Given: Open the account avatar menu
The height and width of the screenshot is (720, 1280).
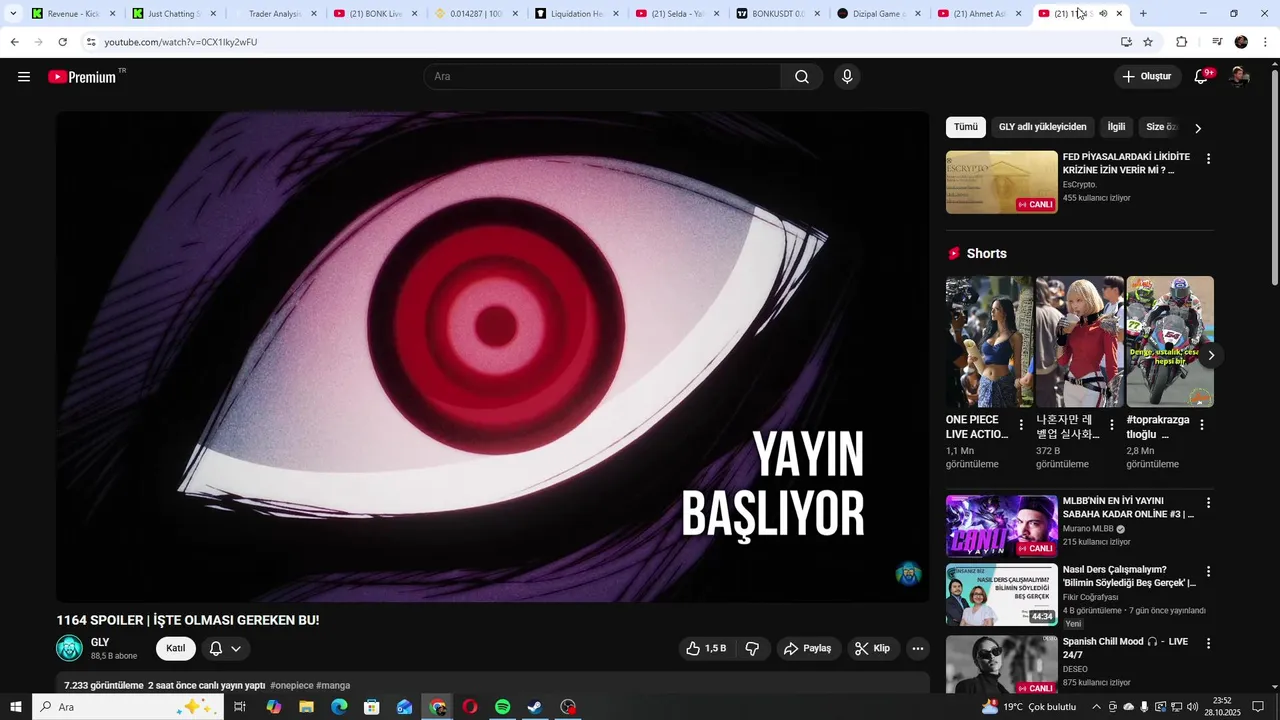Looking at the screenshot, I should click(x=1239, y=77).
